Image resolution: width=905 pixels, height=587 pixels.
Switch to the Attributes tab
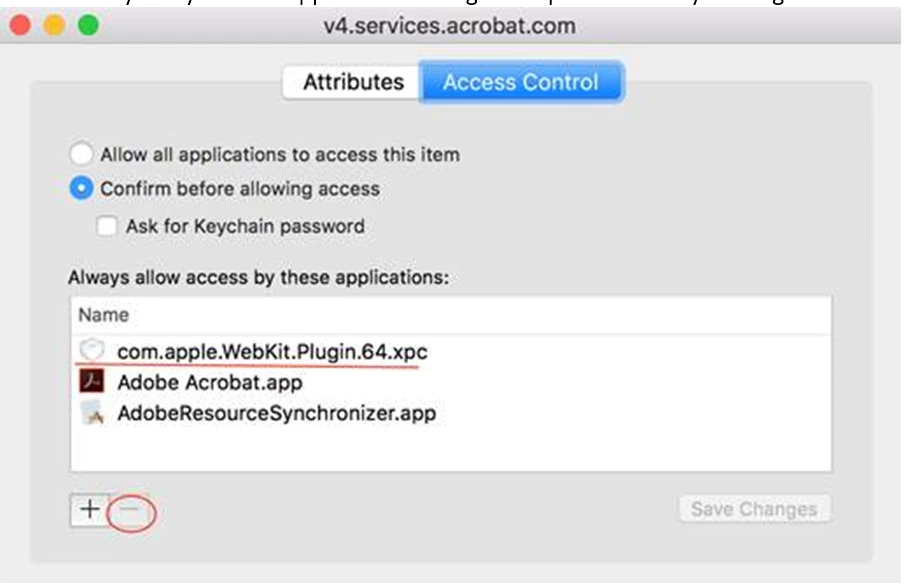pos(352,83)
